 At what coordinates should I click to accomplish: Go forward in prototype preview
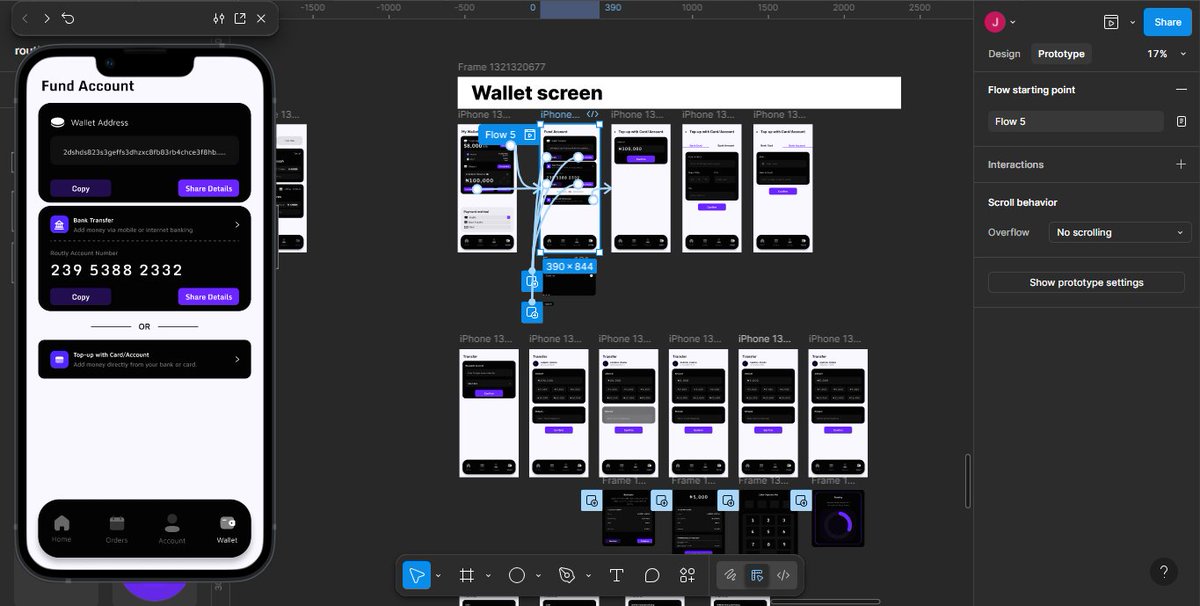coord(46,18)
